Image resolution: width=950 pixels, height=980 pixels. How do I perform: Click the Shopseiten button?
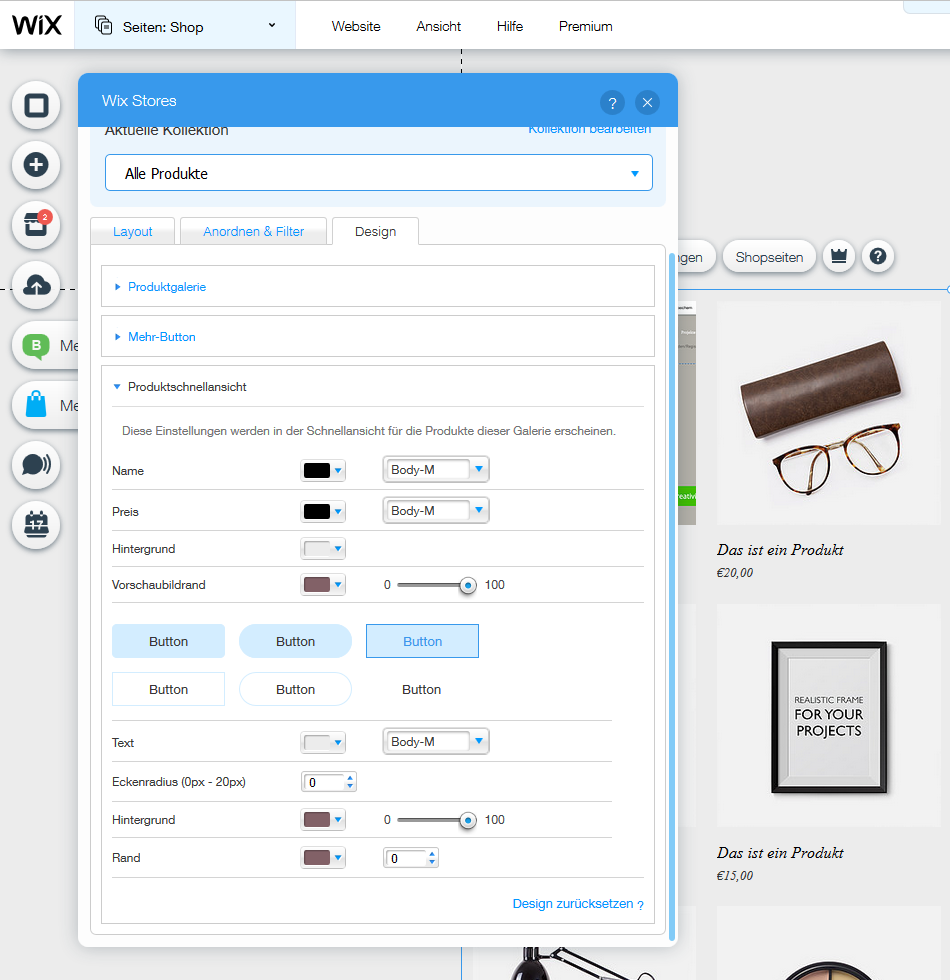click(769, 257)
